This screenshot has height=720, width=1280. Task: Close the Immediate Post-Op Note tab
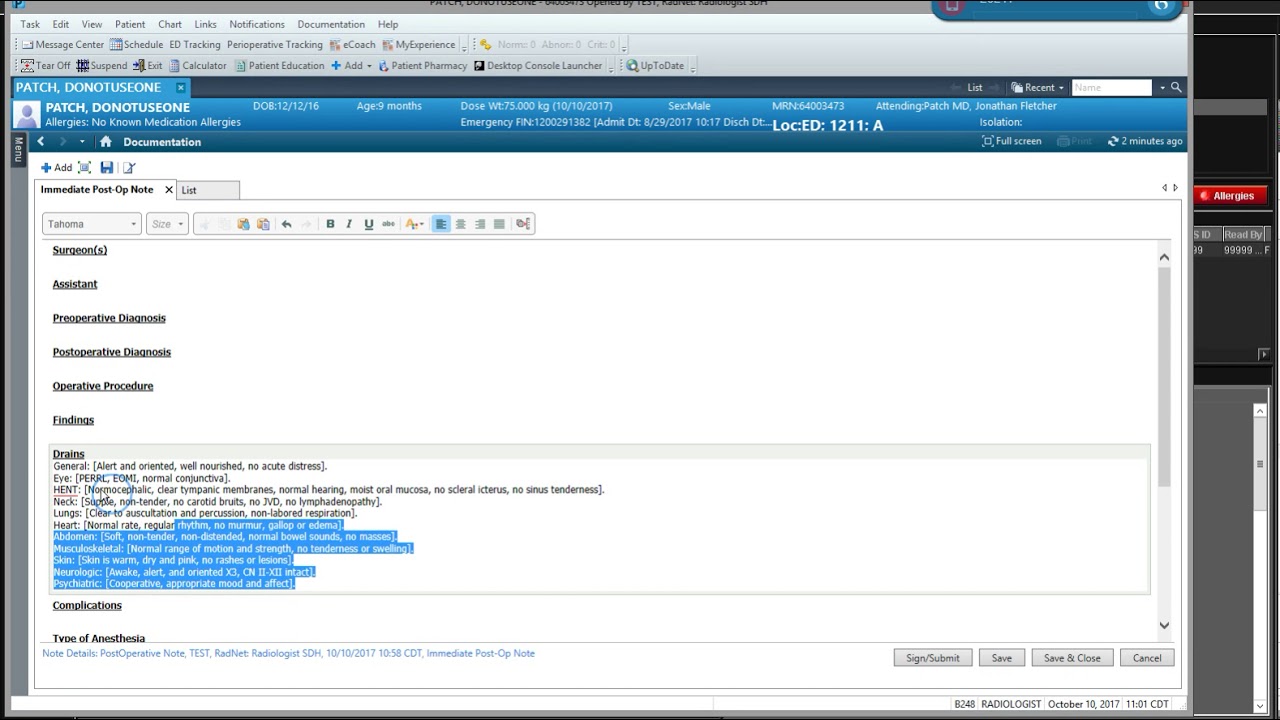click(169, 190)
